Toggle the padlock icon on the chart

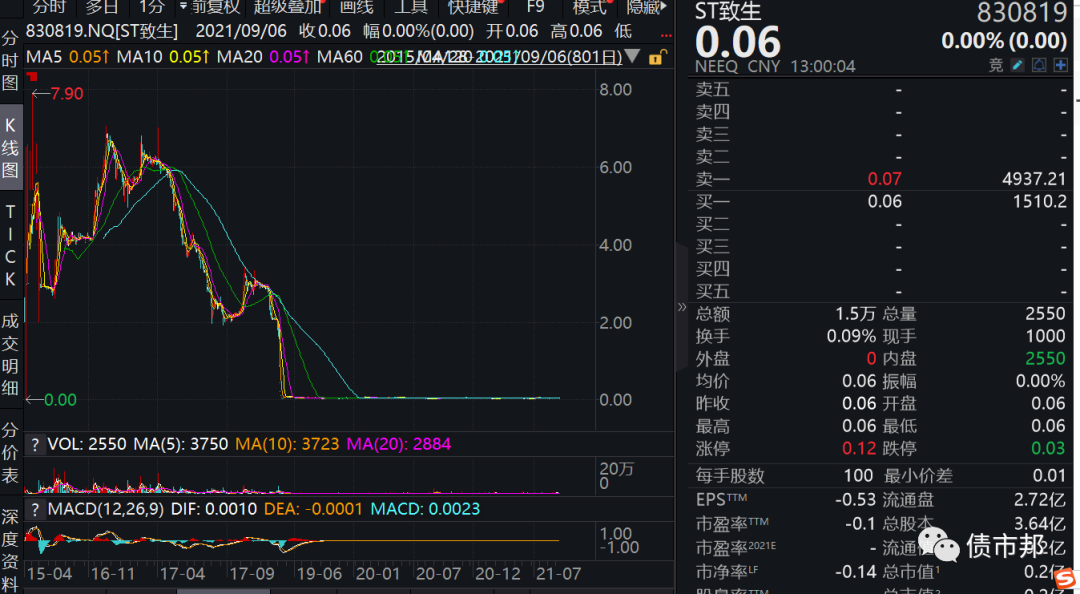[657, 58]
